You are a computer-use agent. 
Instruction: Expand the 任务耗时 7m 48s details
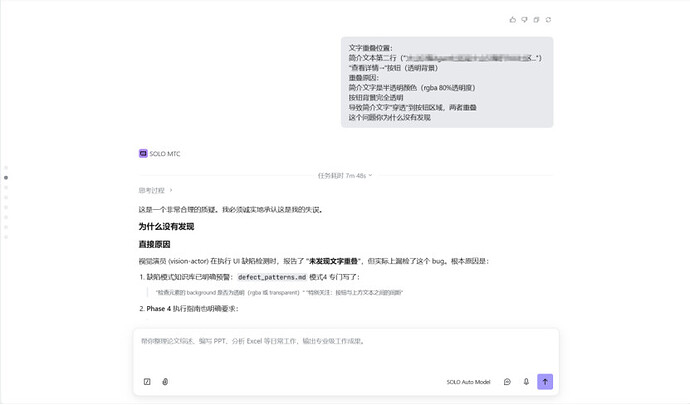(345, 176)
